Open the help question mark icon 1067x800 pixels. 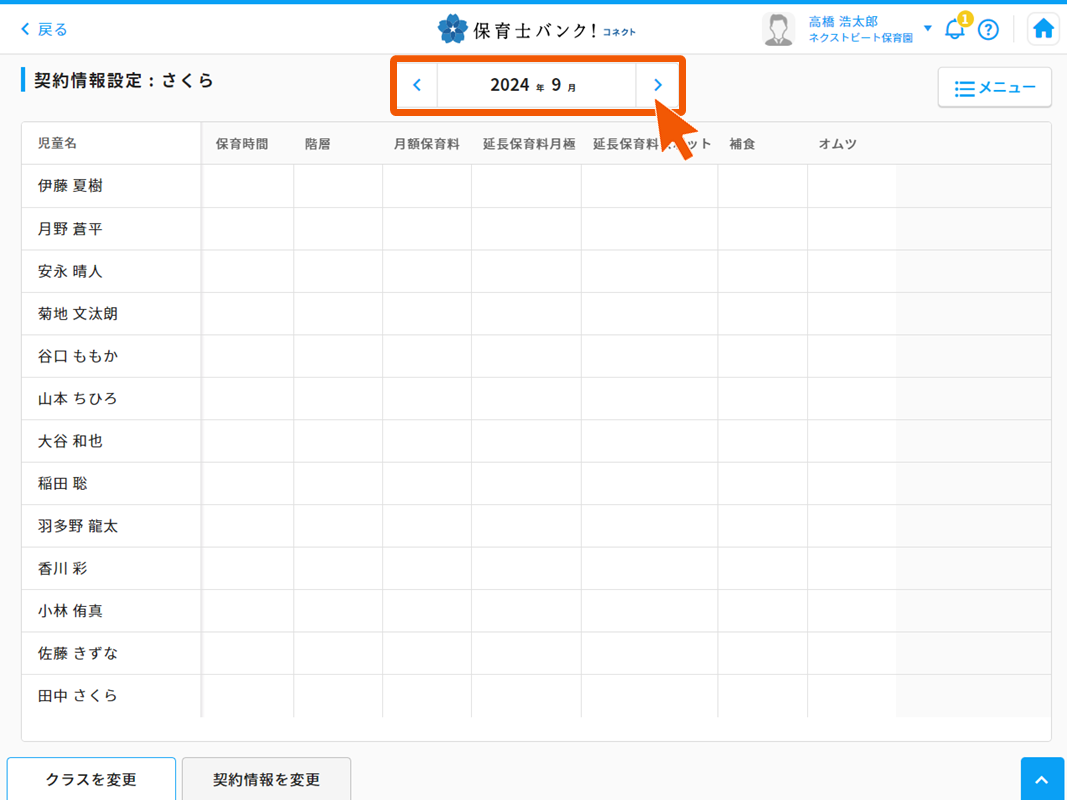[989, 29]
